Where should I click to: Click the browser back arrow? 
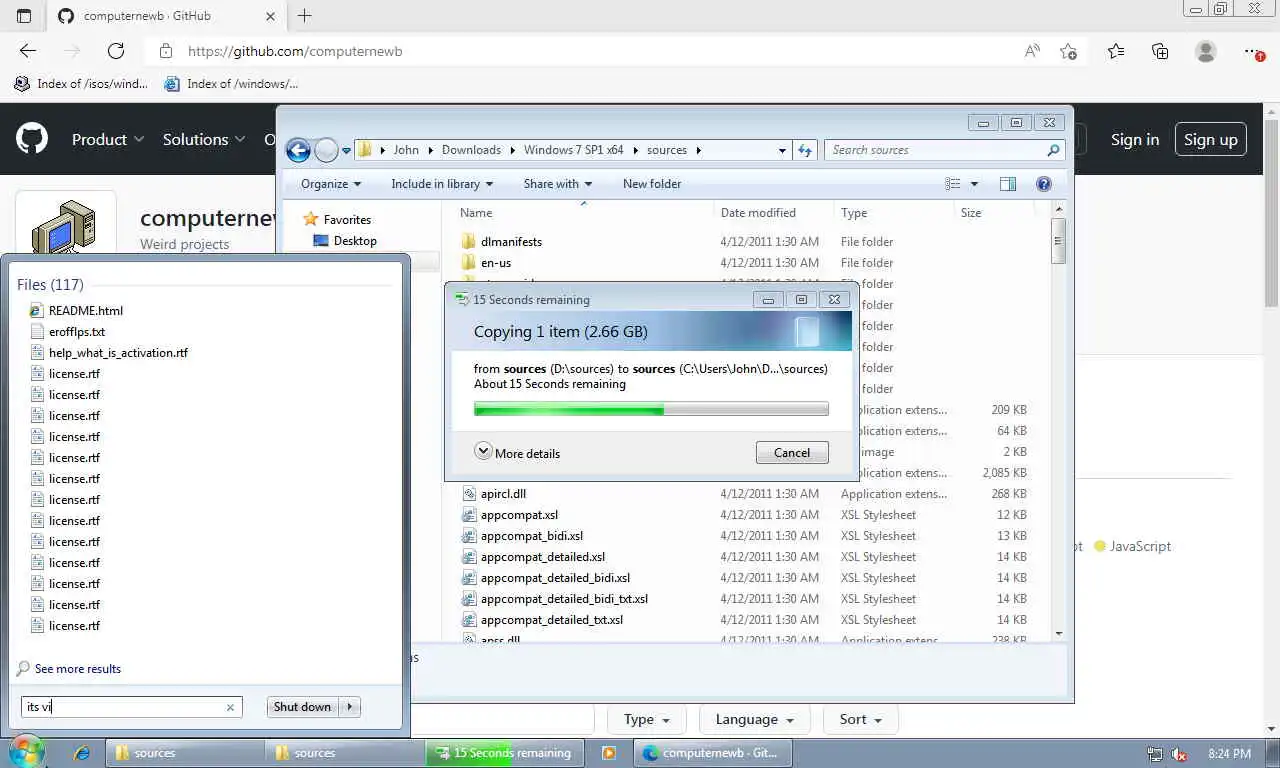[x=28, y=51]
